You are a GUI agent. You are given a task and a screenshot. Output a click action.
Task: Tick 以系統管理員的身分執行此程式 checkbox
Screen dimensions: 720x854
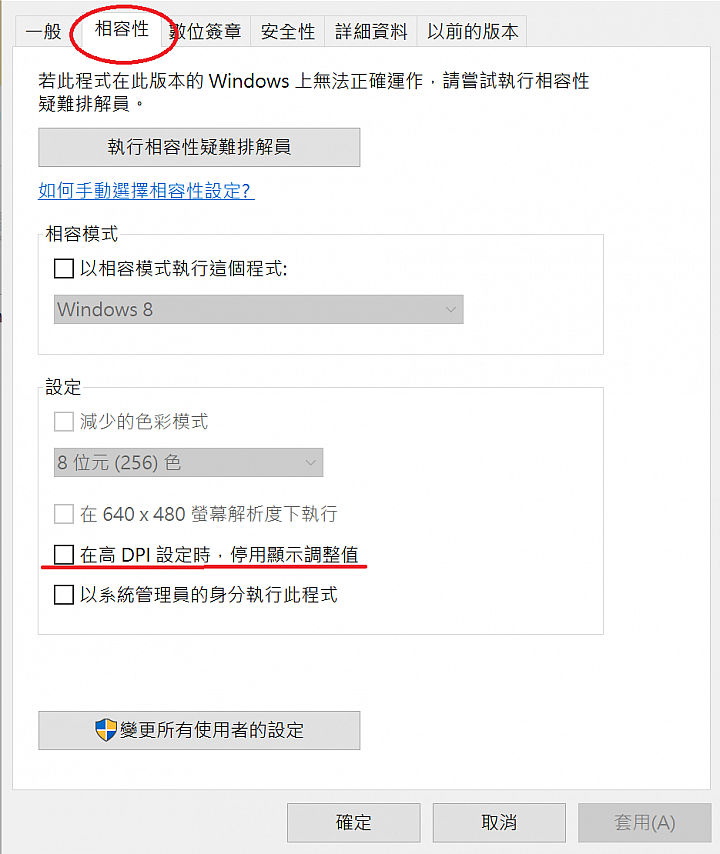point(64,595)
